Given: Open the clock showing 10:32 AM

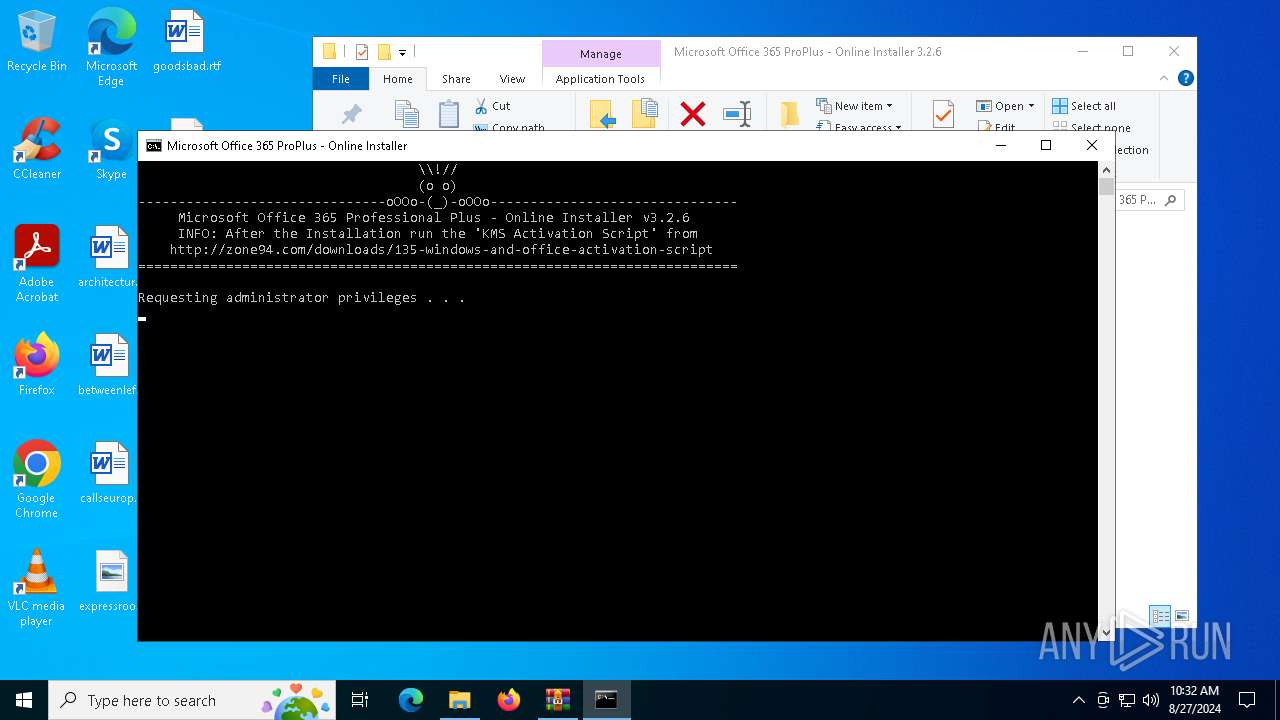Looking at the screenshot, I should [1194, 700].
